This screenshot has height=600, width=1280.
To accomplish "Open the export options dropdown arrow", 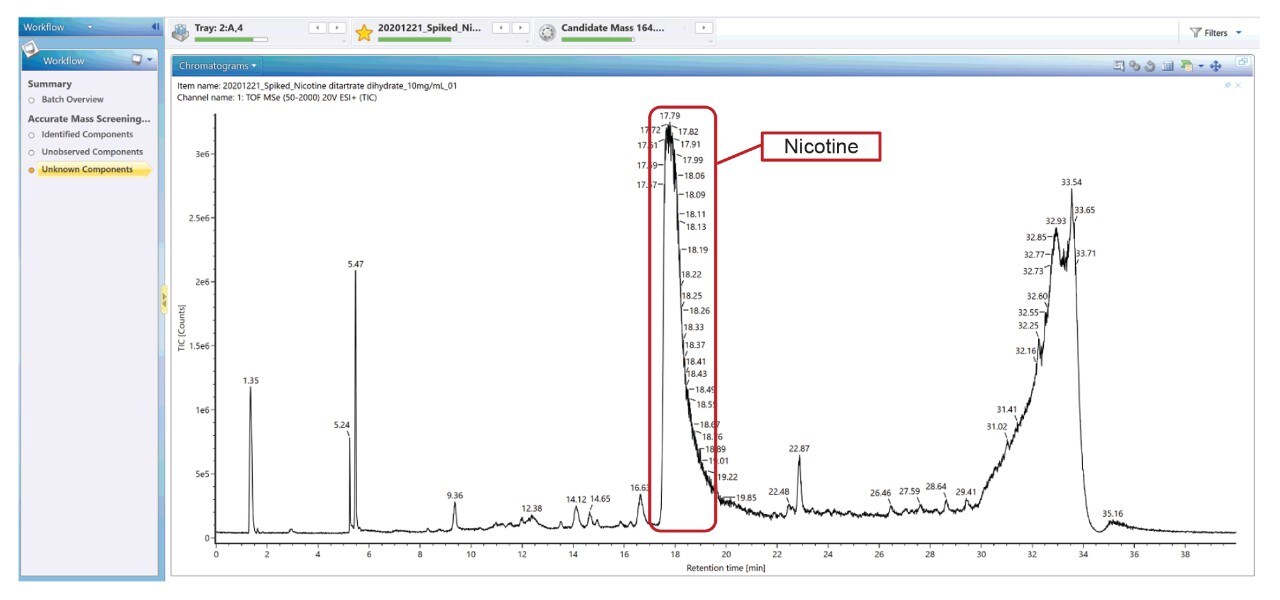I will tap(1200, 64).
